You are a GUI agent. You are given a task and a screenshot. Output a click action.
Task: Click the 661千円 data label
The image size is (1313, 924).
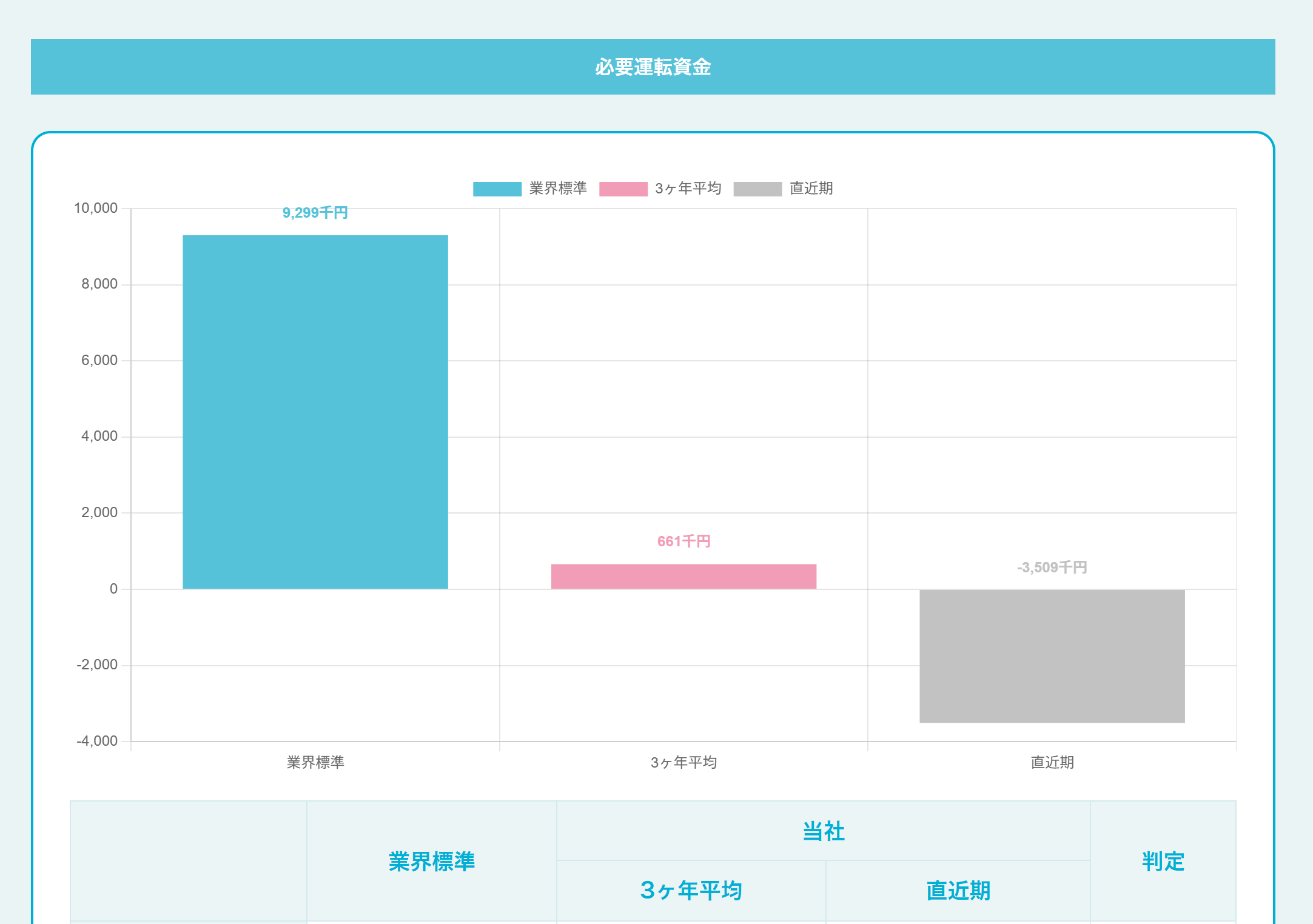683,541
